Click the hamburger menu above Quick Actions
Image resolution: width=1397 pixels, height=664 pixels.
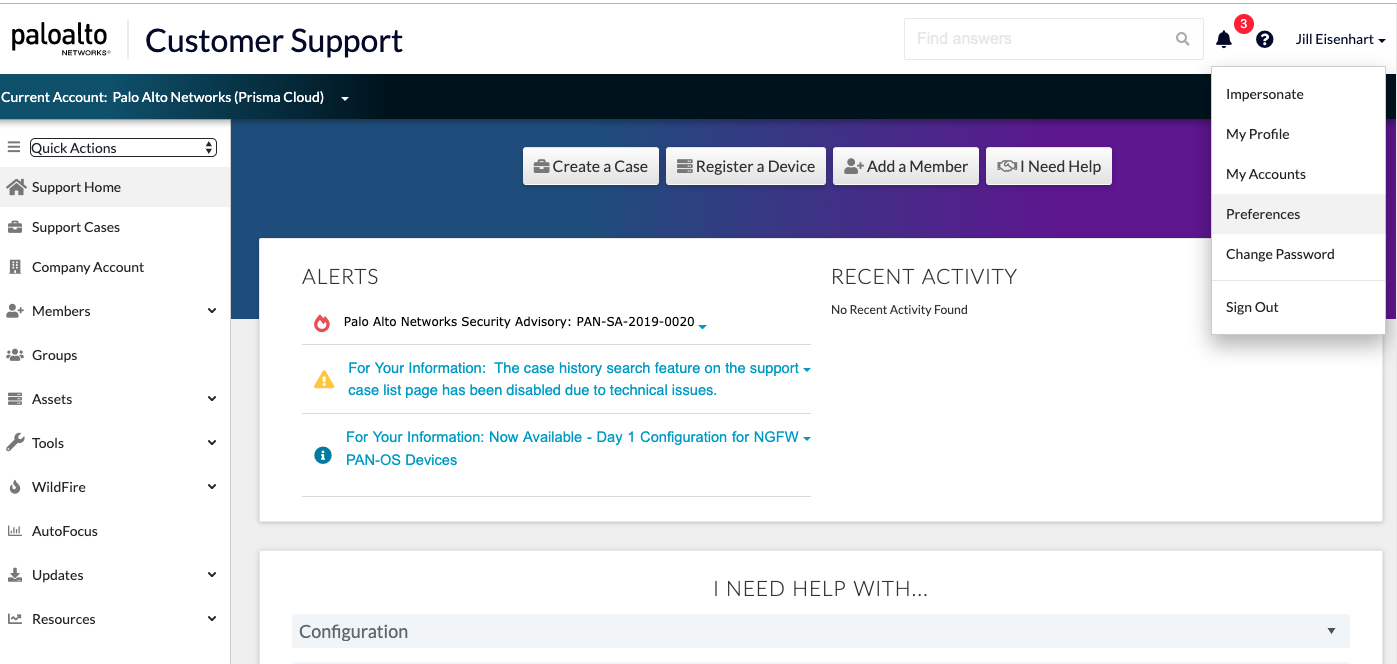tap(14, 146)
